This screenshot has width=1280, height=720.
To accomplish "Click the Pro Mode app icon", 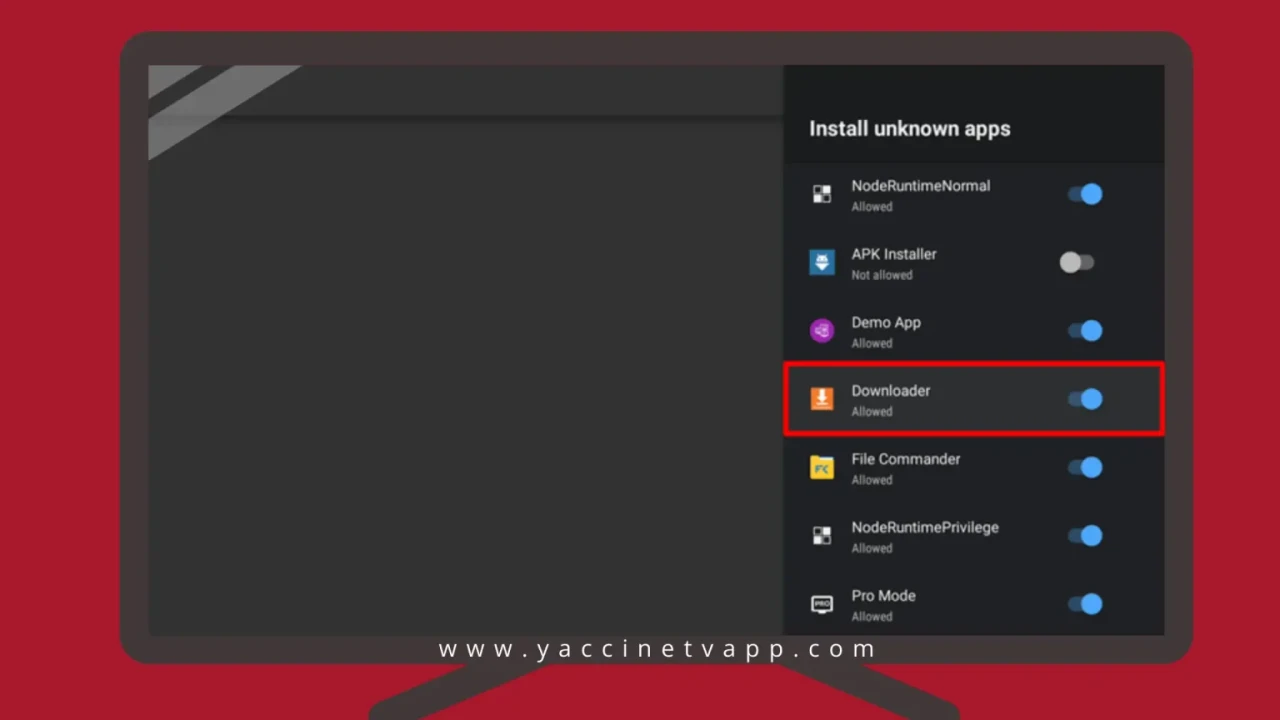I will [821, 604].
